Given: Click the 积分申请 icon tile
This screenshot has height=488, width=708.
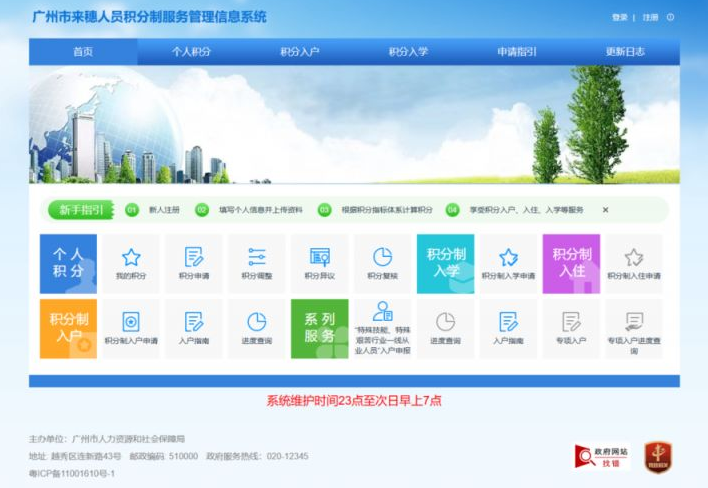Looking at the screenshot, I should pos(194,258).
